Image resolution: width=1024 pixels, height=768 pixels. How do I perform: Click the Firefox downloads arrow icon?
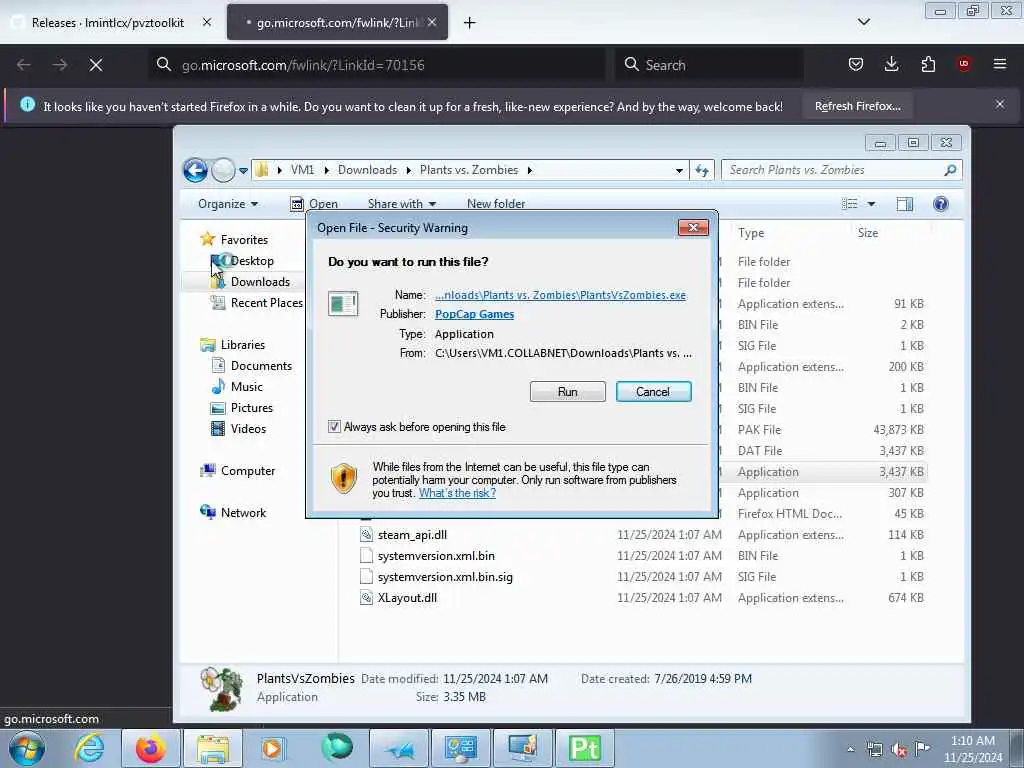pos(891,64)
